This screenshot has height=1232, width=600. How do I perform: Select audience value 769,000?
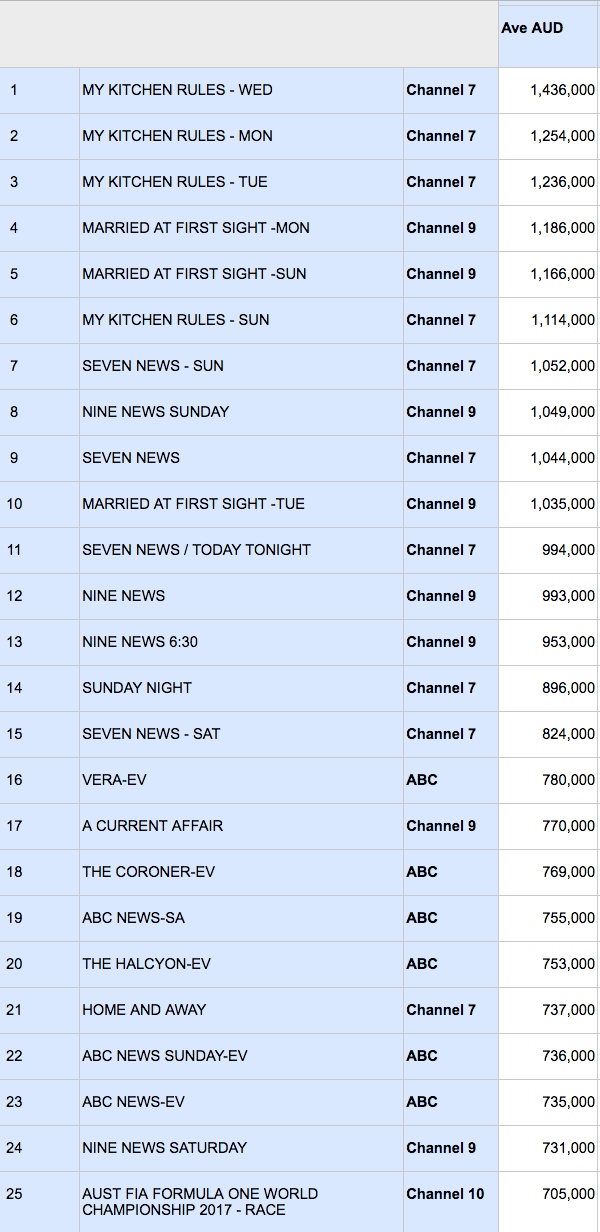click(548, 872)
